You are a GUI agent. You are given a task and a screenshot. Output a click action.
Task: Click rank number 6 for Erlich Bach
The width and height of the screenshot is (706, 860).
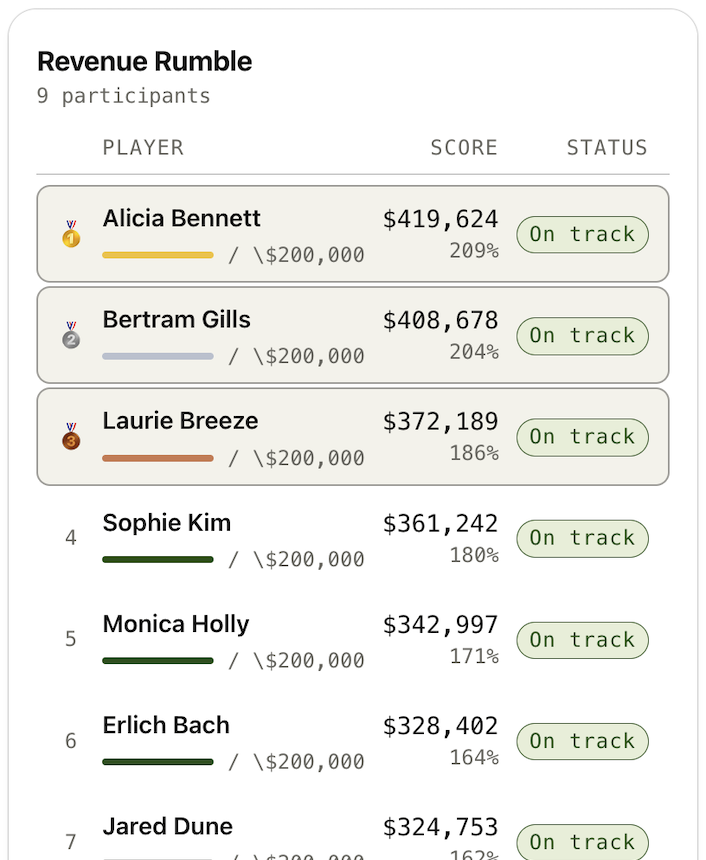(x=71, y=741)
